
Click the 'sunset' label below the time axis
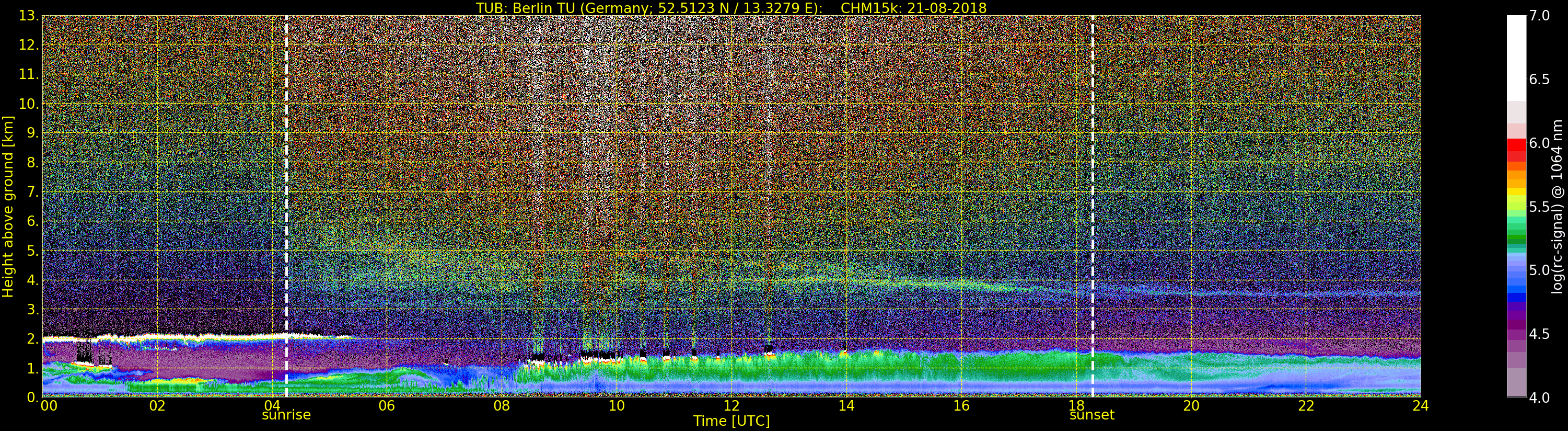(x=1092, y=415)
